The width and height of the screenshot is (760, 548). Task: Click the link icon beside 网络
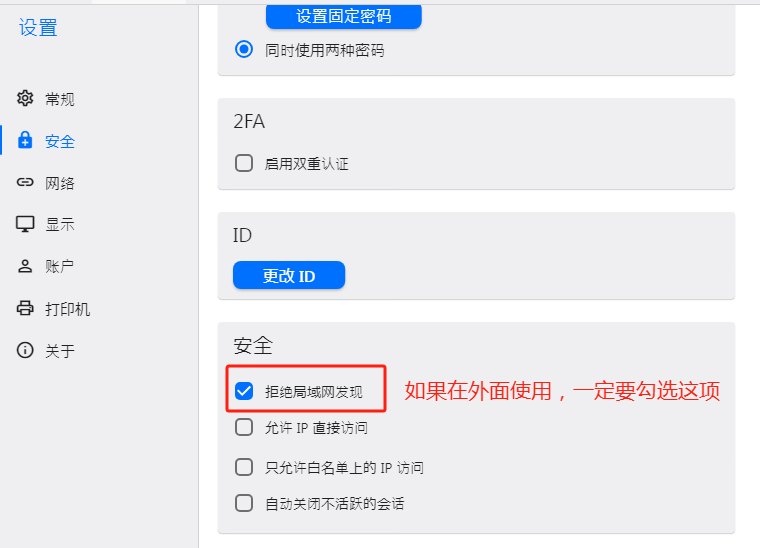coord(26,183)
